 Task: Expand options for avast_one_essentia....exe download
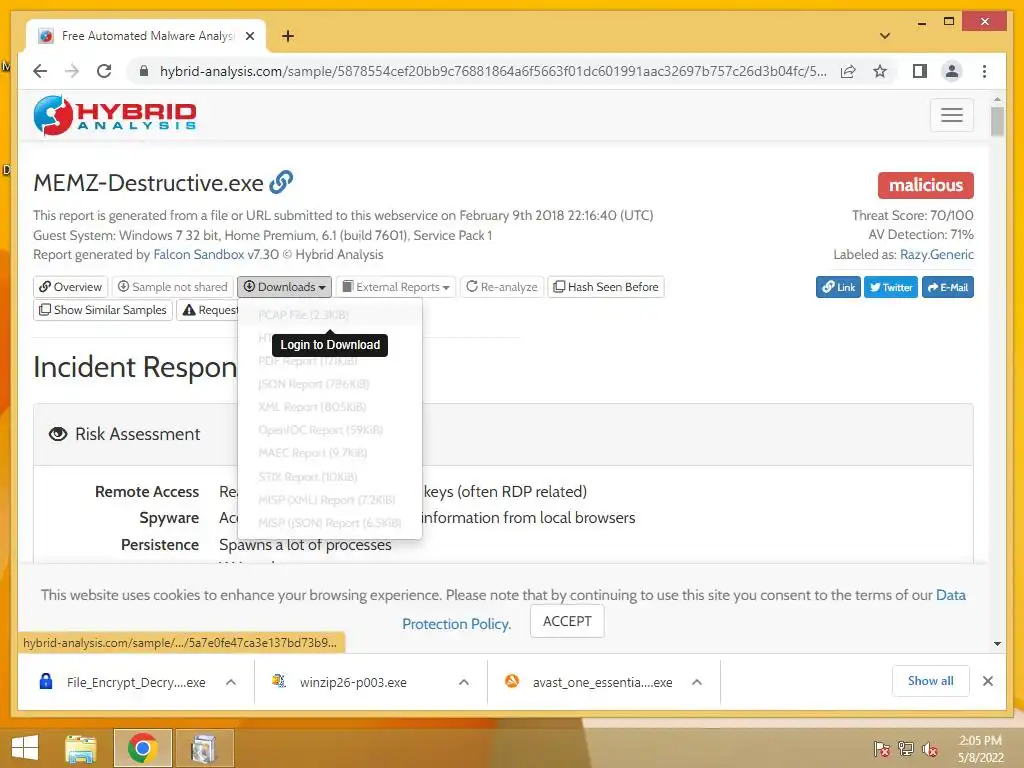tap(697, 682)
